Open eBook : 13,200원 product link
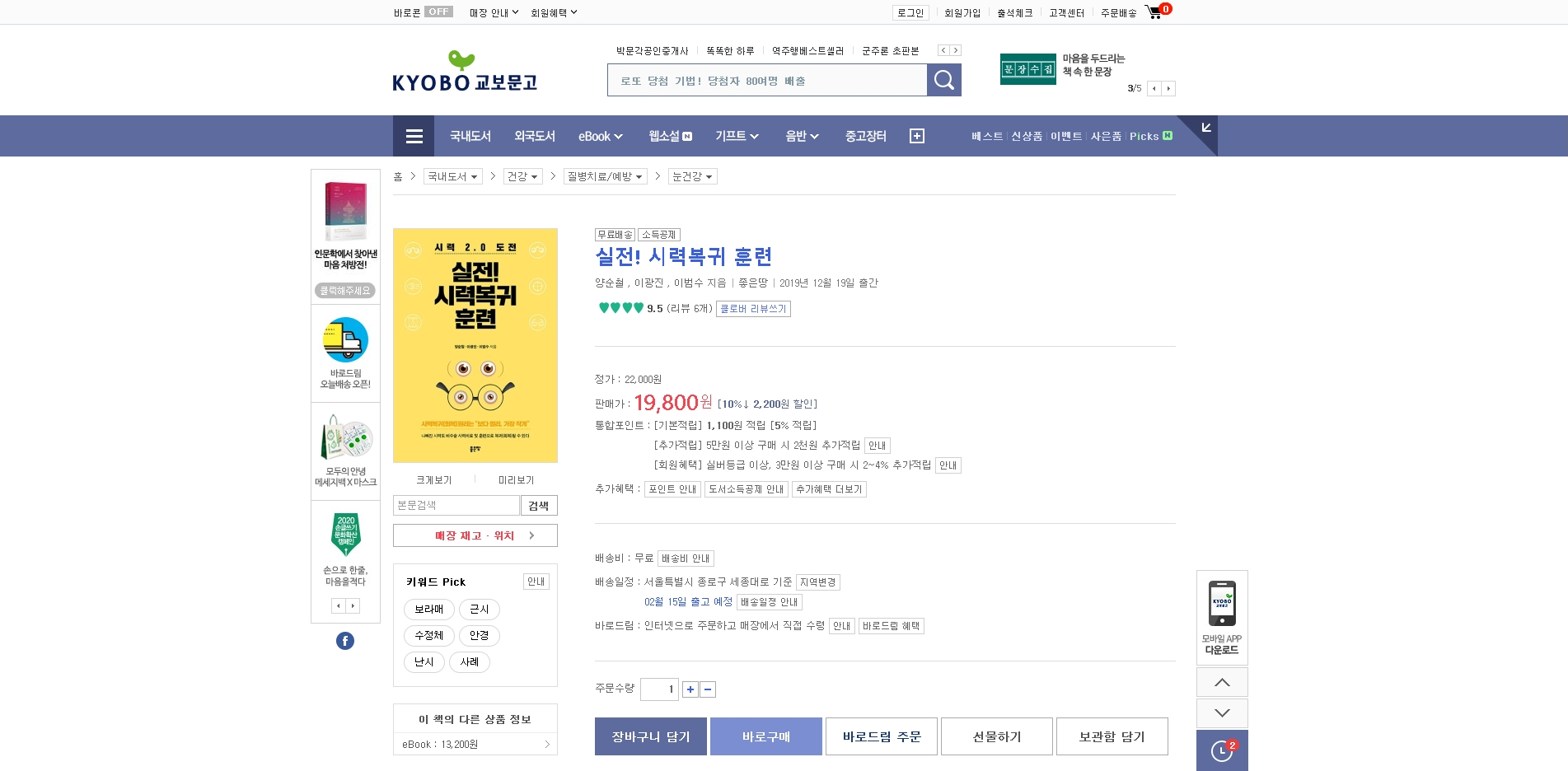The height and width of the screenshot is (771, 1568). (475, 744)
